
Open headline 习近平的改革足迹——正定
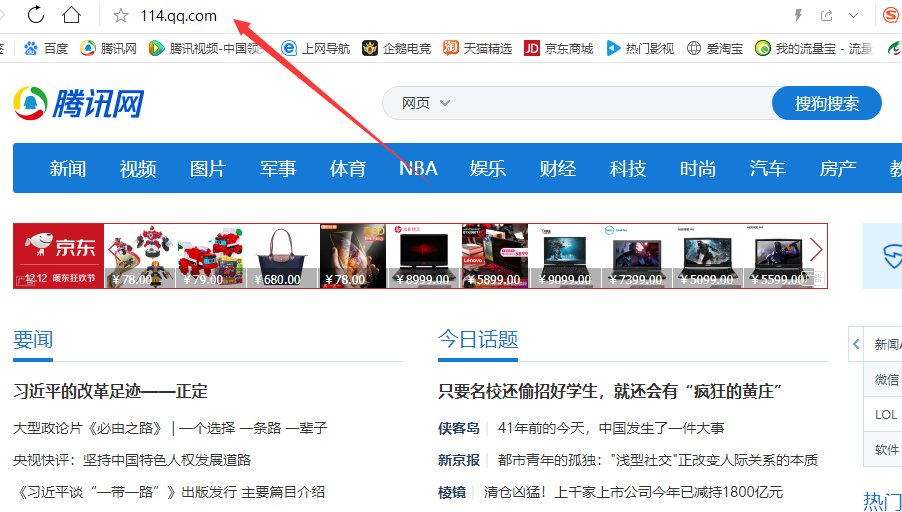110,391
